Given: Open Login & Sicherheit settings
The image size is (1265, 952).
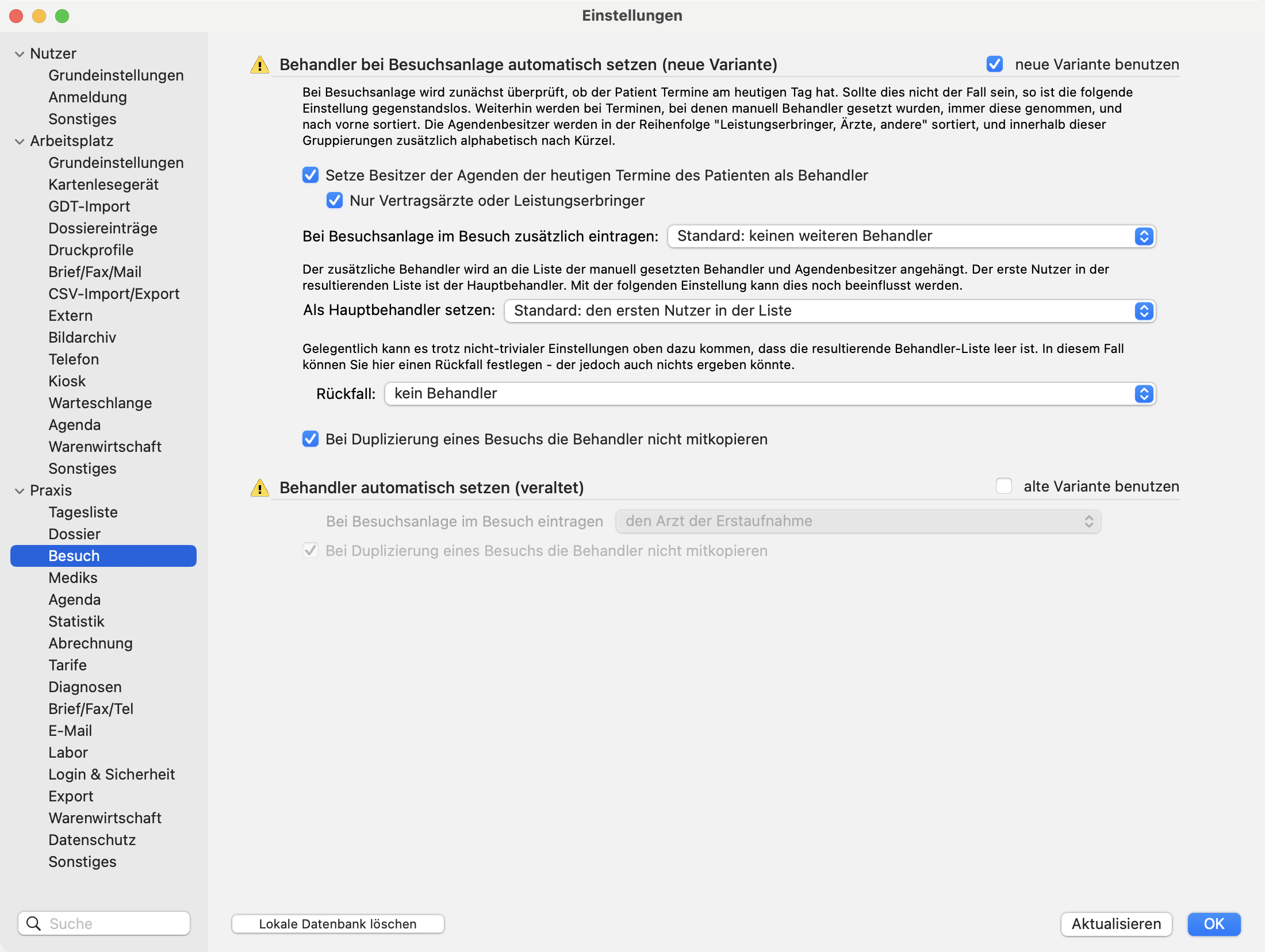Looking at the screenshot, I should 112,774.
